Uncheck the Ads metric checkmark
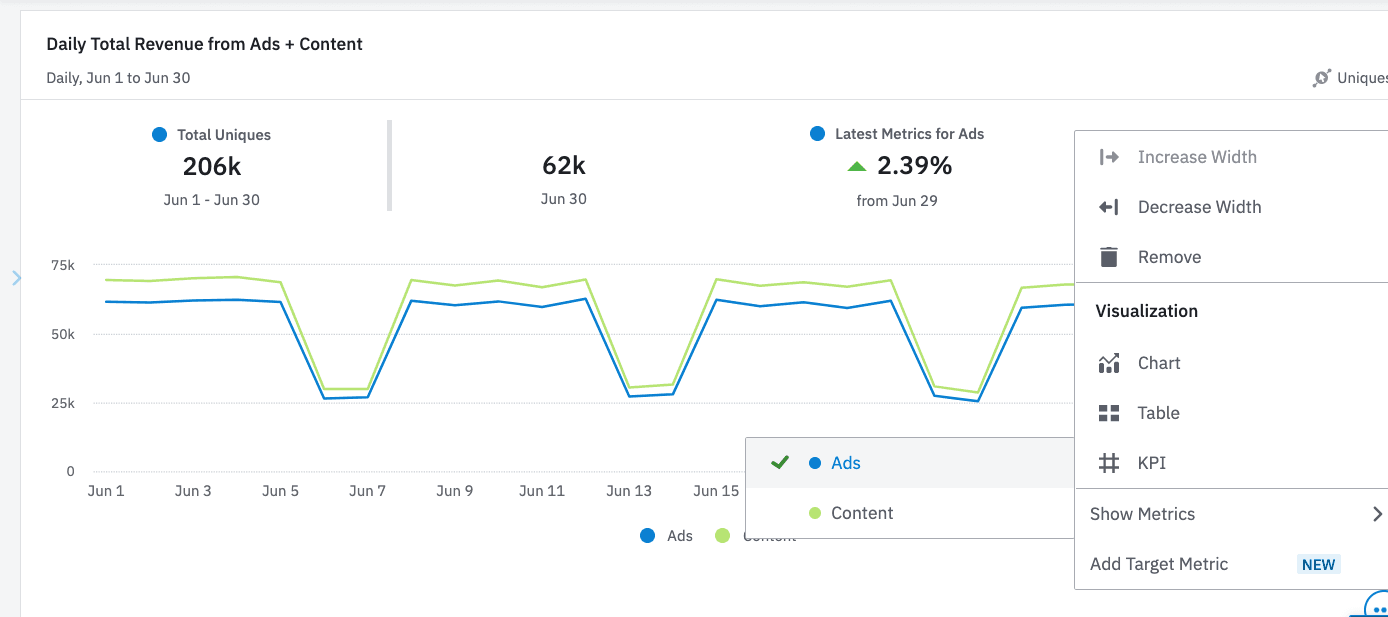Viewport: 1388px width, 617px height. [780, 462]
